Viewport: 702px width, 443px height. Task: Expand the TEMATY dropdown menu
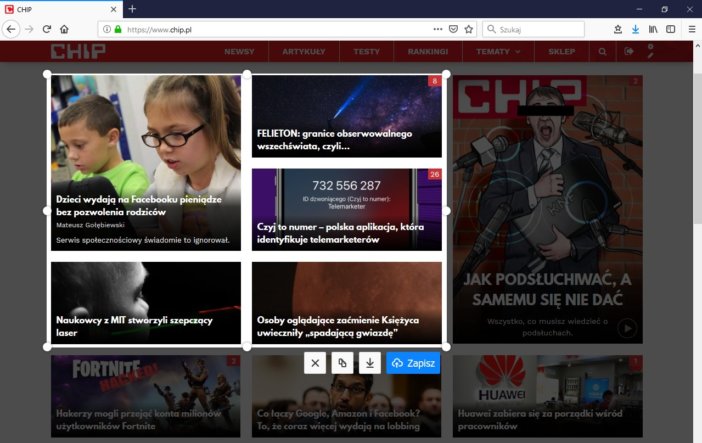point(498,52)
